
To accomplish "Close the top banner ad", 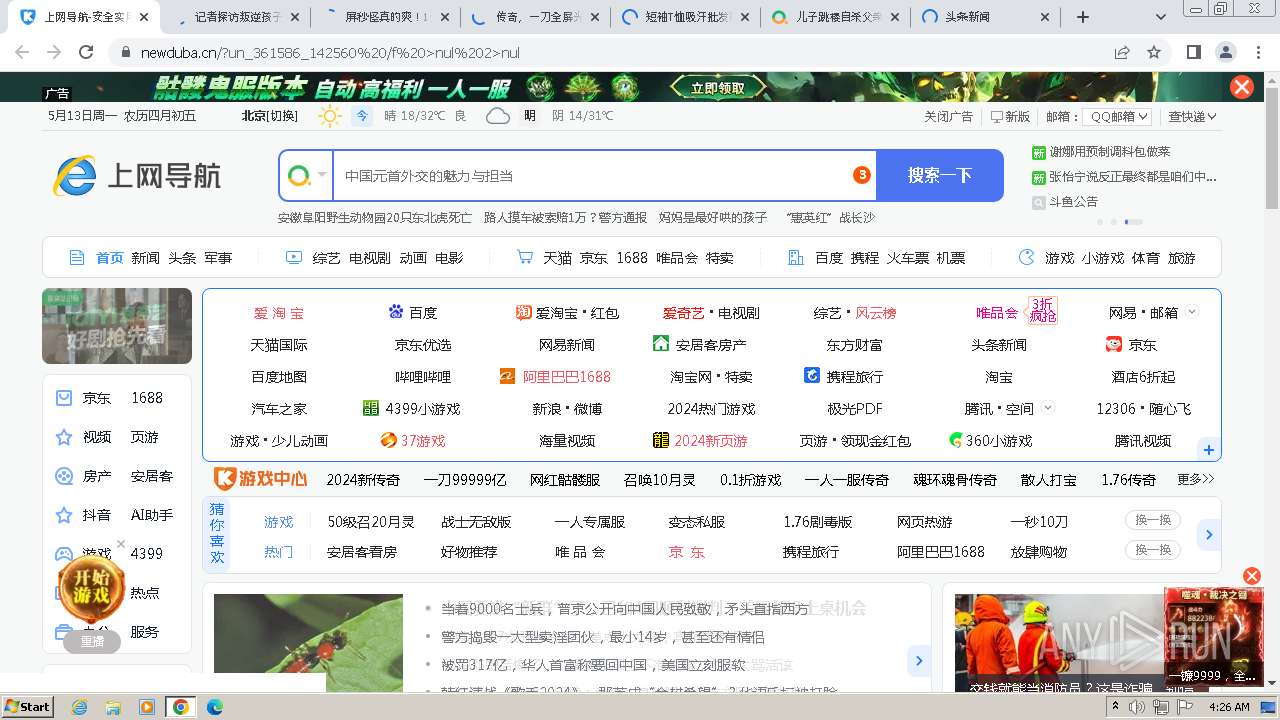I will coord(1242,87).
